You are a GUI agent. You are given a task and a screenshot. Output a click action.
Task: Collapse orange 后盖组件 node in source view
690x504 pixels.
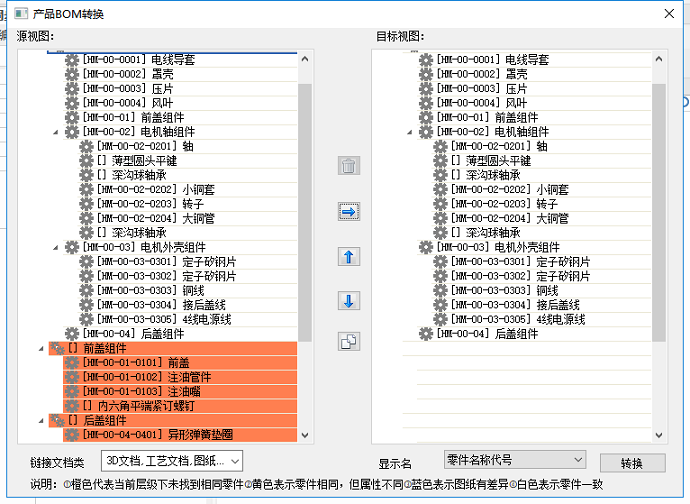41,421
